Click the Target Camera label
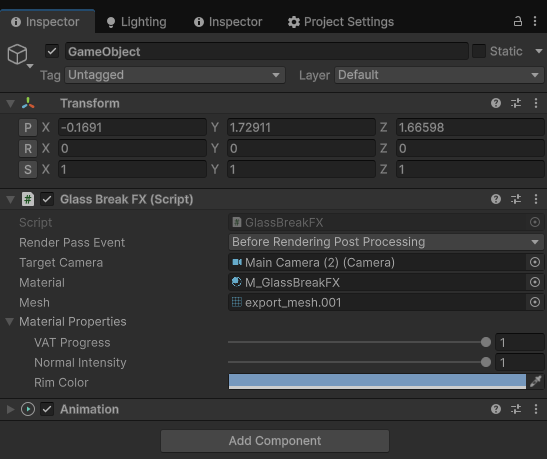 61,263
